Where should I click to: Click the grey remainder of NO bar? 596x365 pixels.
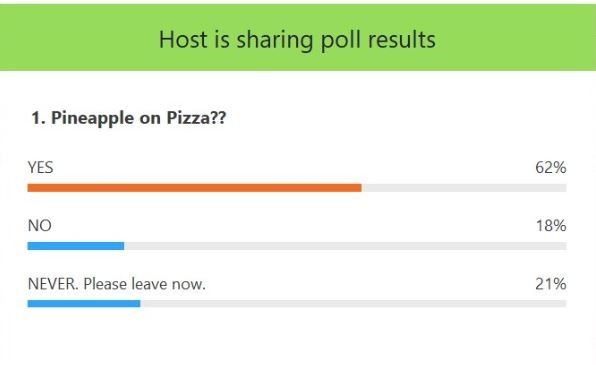click(x=345, y=246)
